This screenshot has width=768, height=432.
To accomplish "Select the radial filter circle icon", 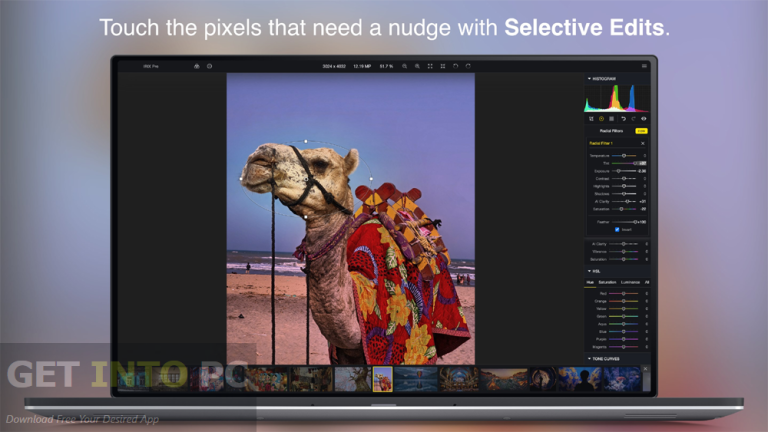I will click(600, 118).
